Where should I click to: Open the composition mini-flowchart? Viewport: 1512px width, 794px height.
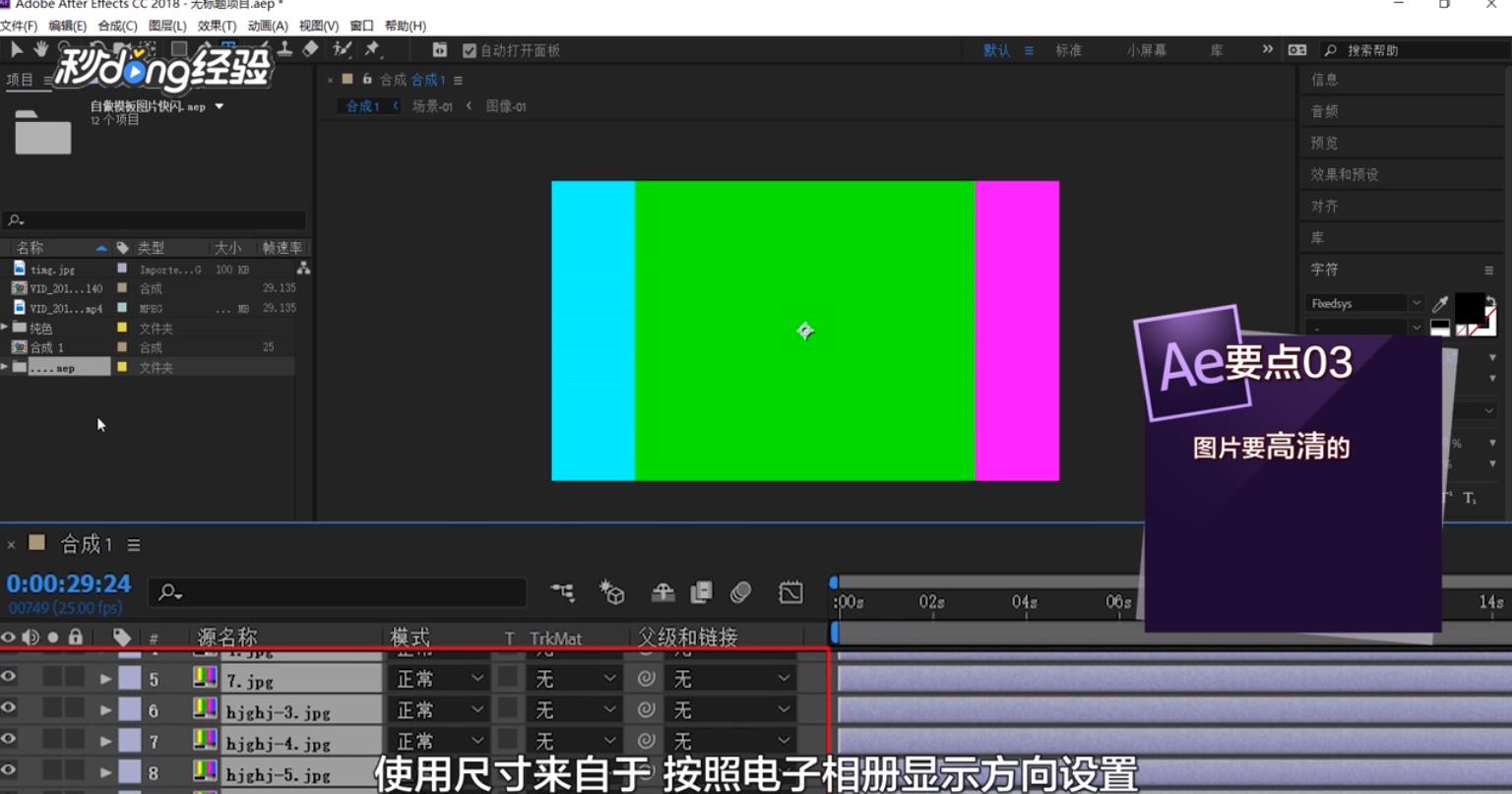tap(564, 591)
